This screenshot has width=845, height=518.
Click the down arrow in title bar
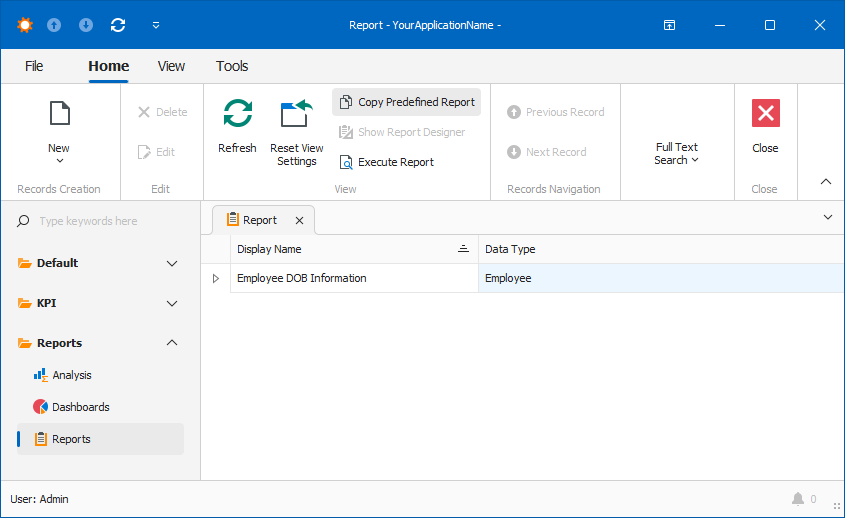point(86,25)
